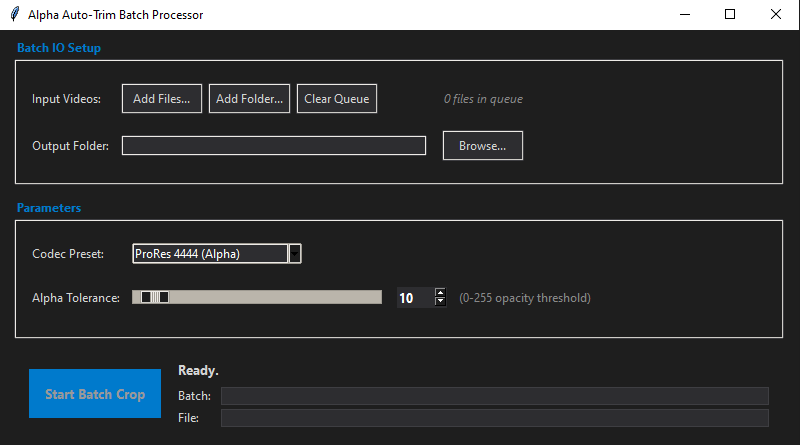Click the Alpha Tolerance slider track midpoint
The image size is (800, 445).
point(257,297)
